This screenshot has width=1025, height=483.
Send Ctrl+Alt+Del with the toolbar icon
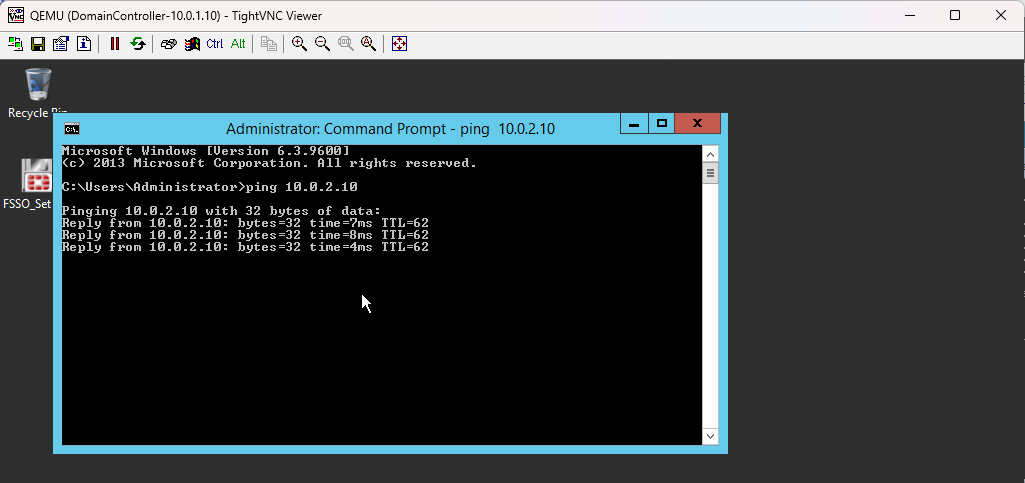(169, 44)
